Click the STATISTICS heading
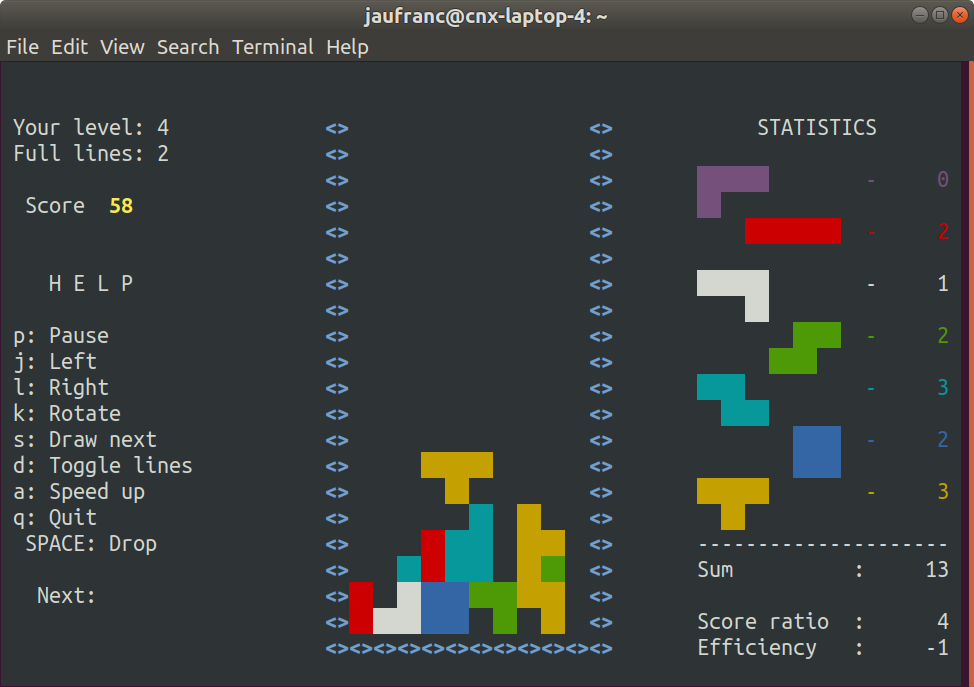Image resolution: width=974 pixels, height=687 pixels. (x=817, y=127)
